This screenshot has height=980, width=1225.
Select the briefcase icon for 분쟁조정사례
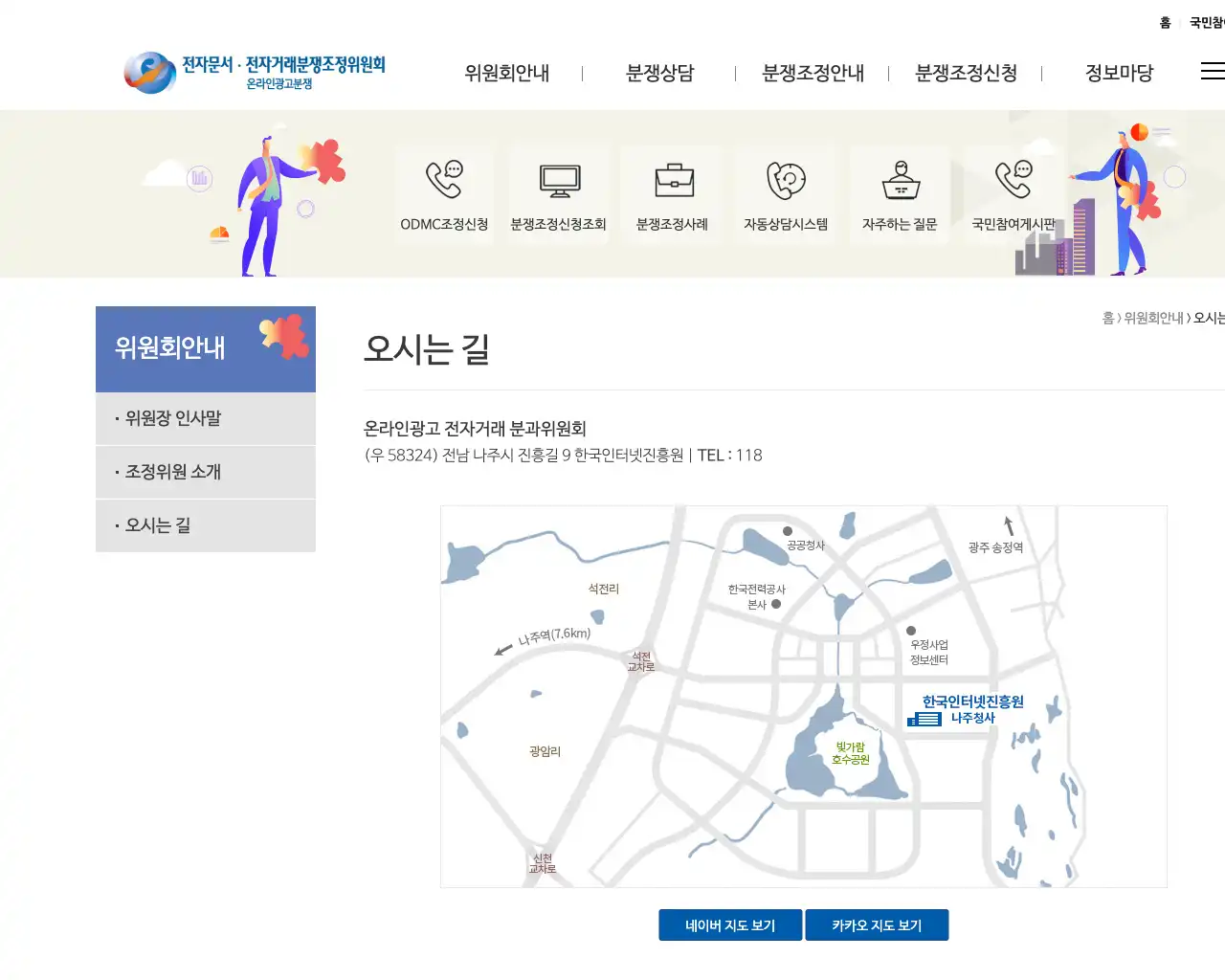coord(672,193)
